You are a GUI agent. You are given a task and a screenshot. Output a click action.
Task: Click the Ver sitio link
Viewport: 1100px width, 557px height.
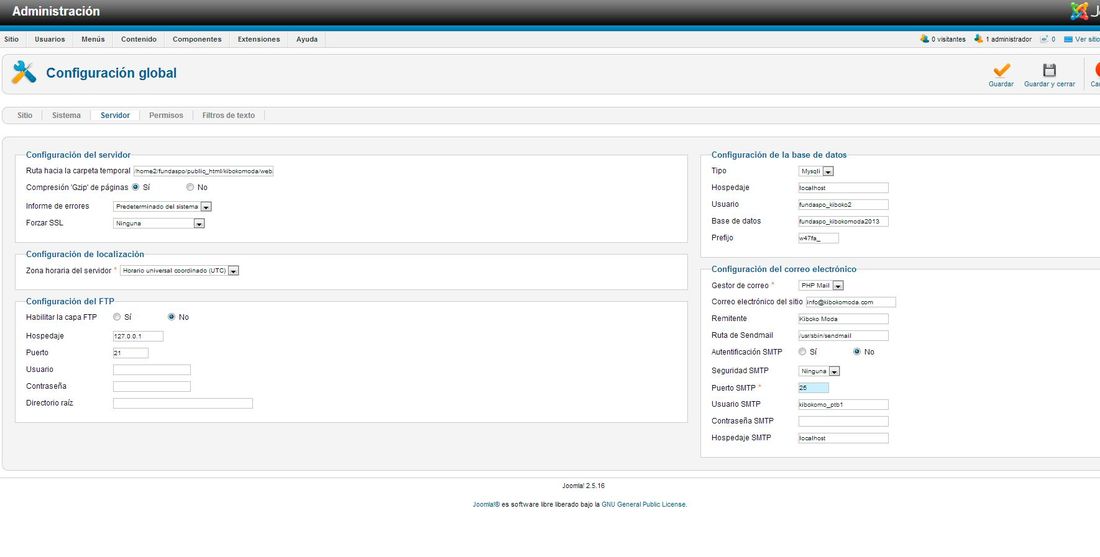[x=1087, y=39]
